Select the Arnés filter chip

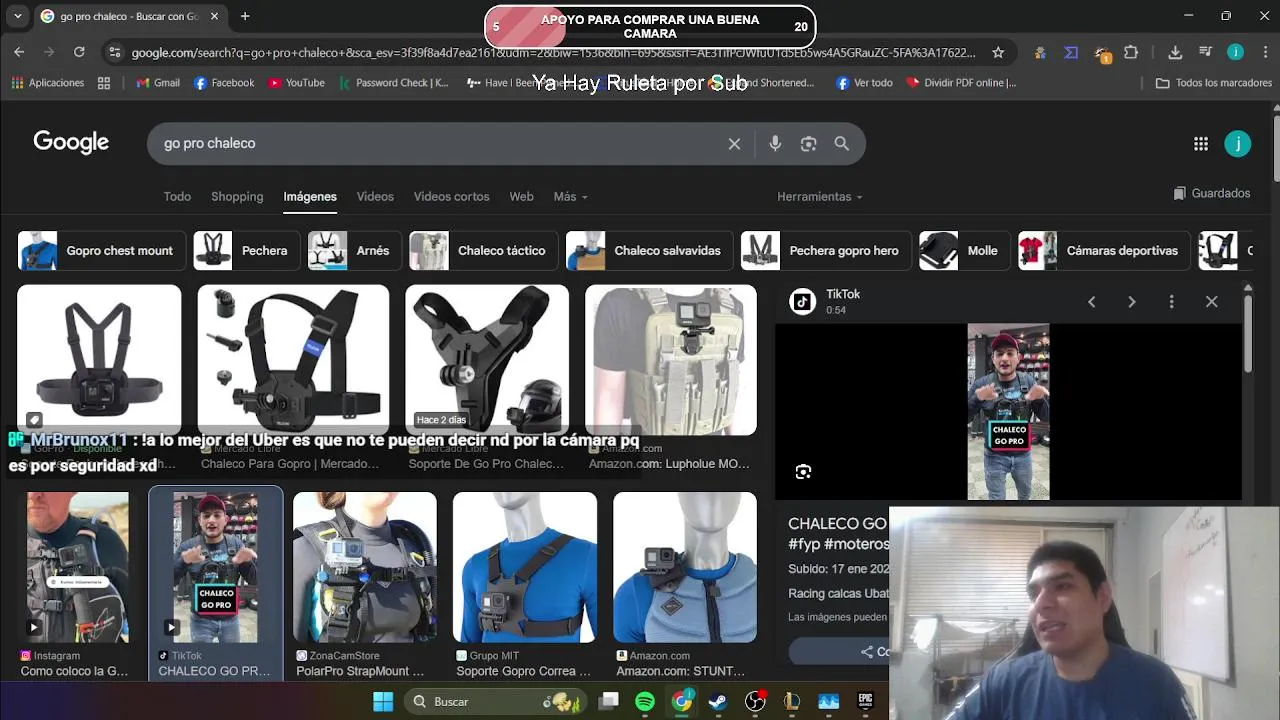353,251
